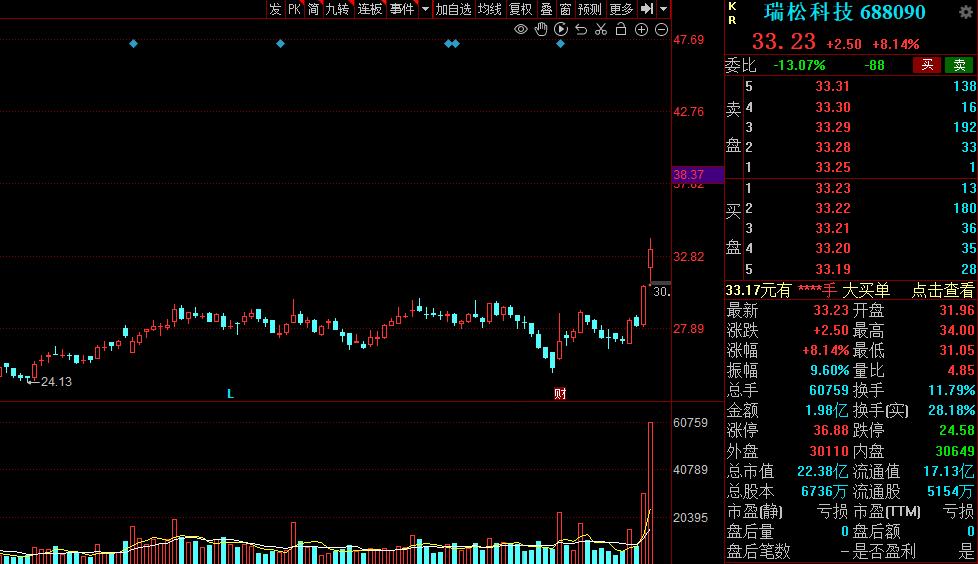Open the 更多 more menu

(x=621, y=9)
